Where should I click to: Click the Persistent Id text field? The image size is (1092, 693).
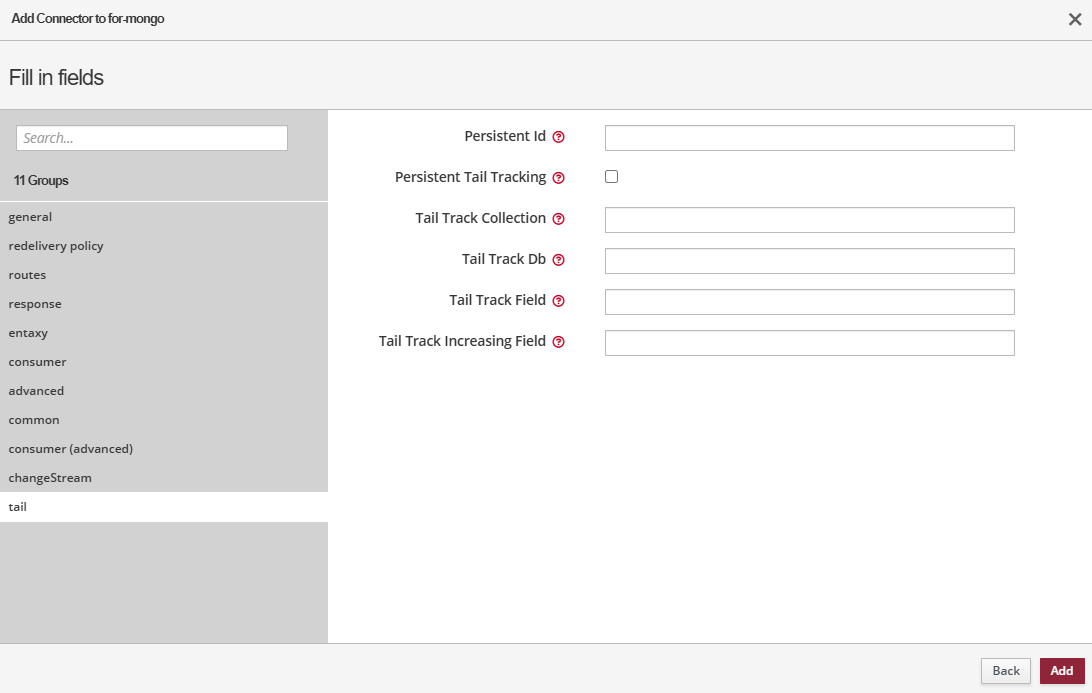click(809, 138)
